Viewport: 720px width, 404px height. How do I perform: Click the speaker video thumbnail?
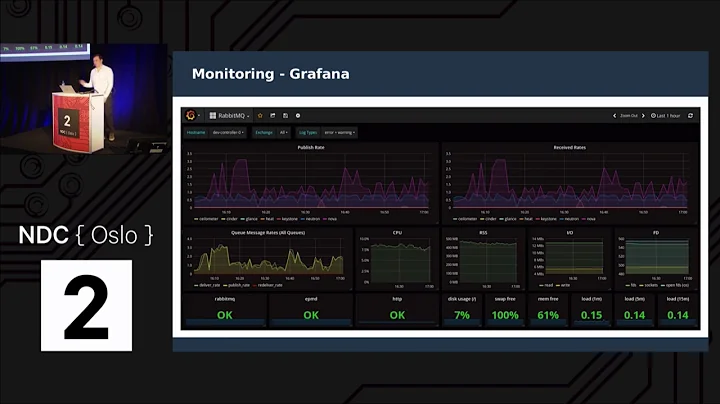84,98
